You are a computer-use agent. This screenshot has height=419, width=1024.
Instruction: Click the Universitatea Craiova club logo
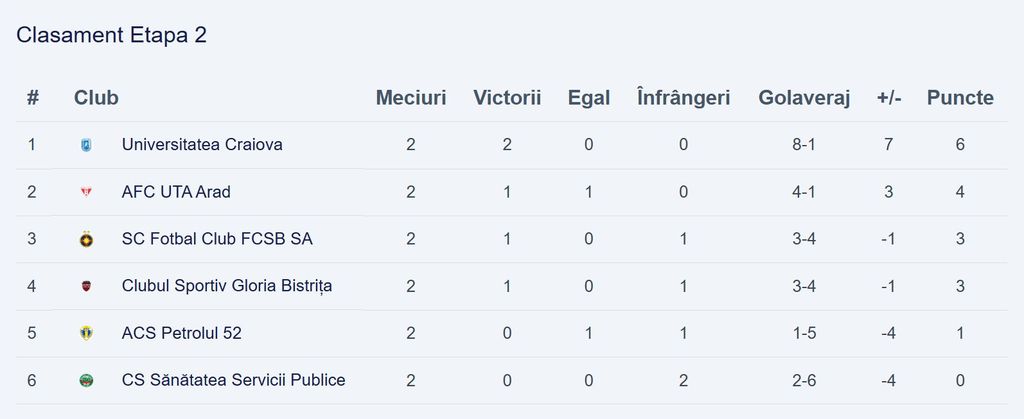86,145
